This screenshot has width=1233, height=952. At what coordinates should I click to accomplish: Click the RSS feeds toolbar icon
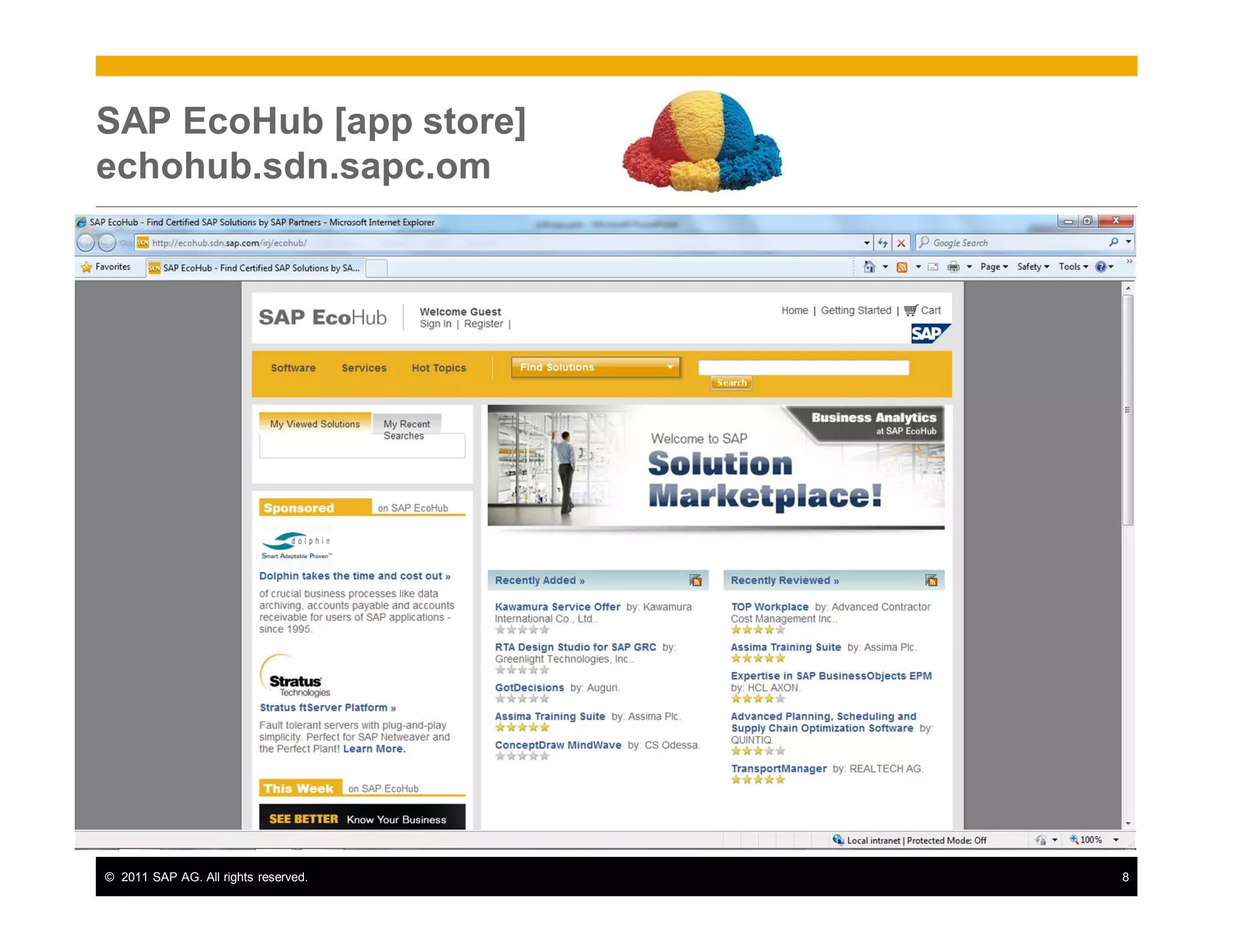click(x=901, y=267)
